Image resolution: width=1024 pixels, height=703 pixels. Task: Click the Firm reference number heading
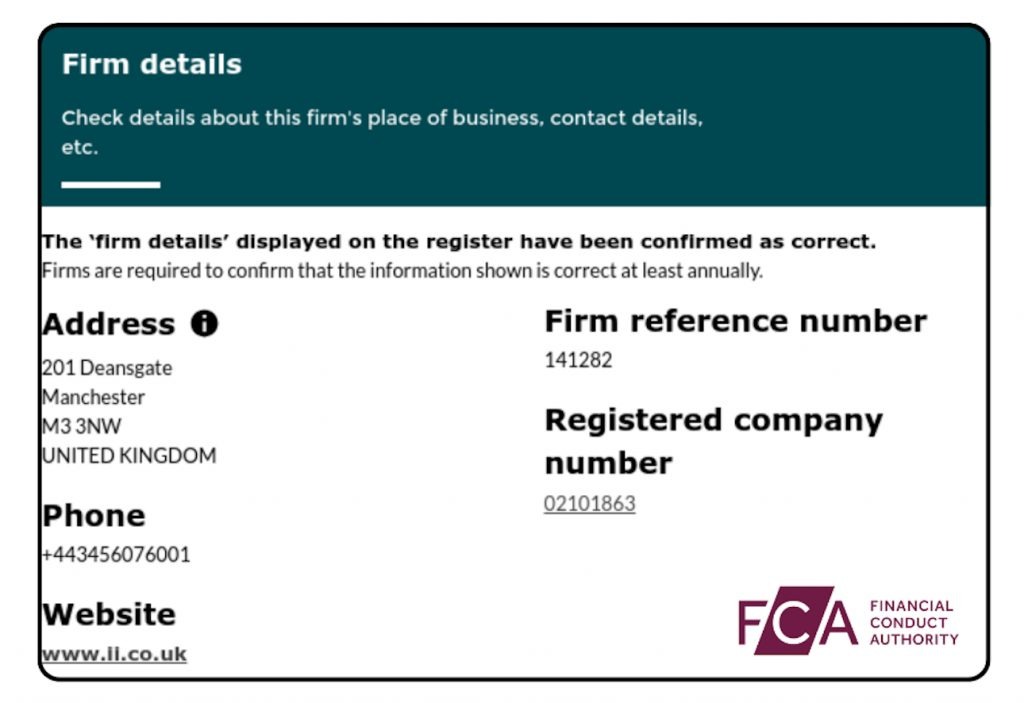[x=735, y=321]
